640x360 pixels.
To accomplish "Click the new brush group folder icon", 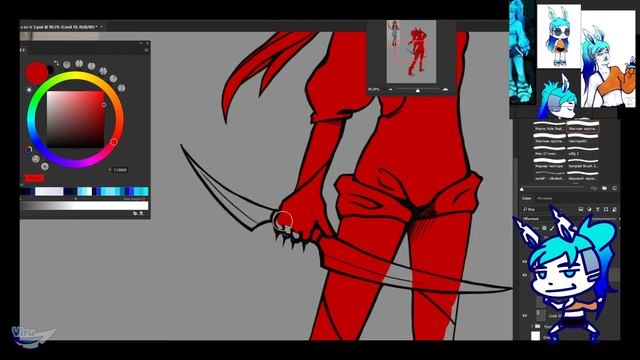I will [604, 188].
